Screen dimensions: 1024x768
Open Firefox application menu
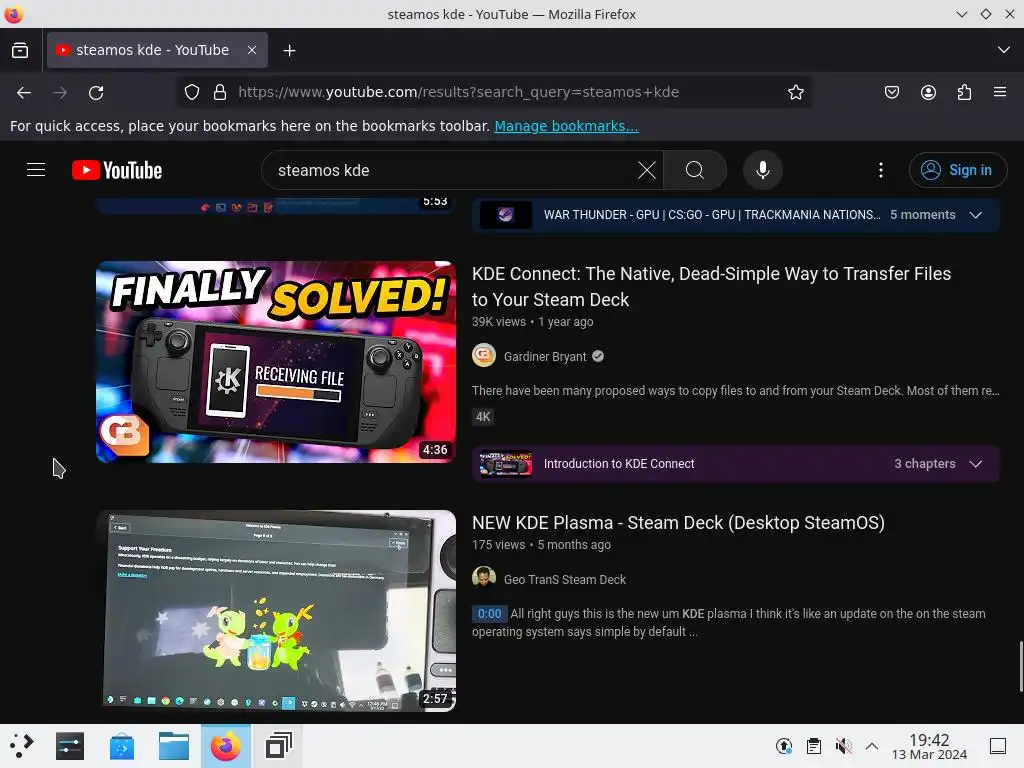click(1000, 92)
